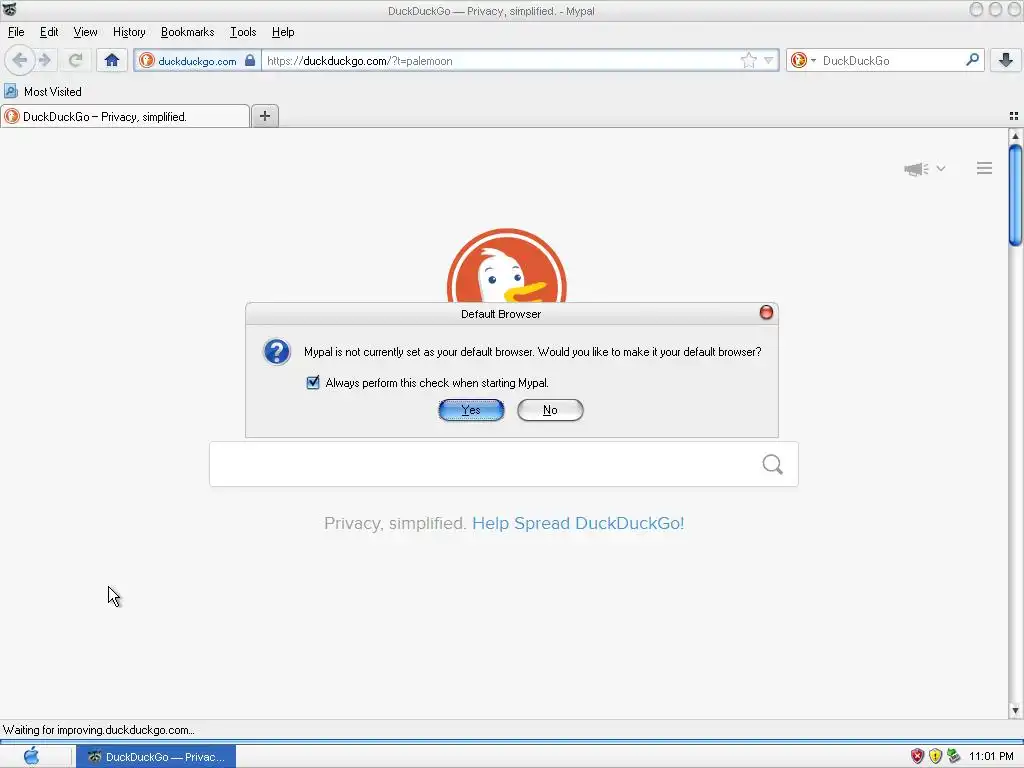
Task: Open the Most Visited bookmarks folder
Action: (43, 91)
